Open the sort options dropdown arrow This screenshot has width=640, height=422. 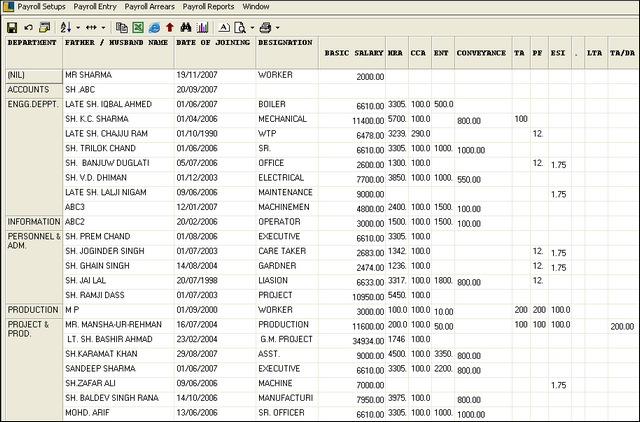78,28
